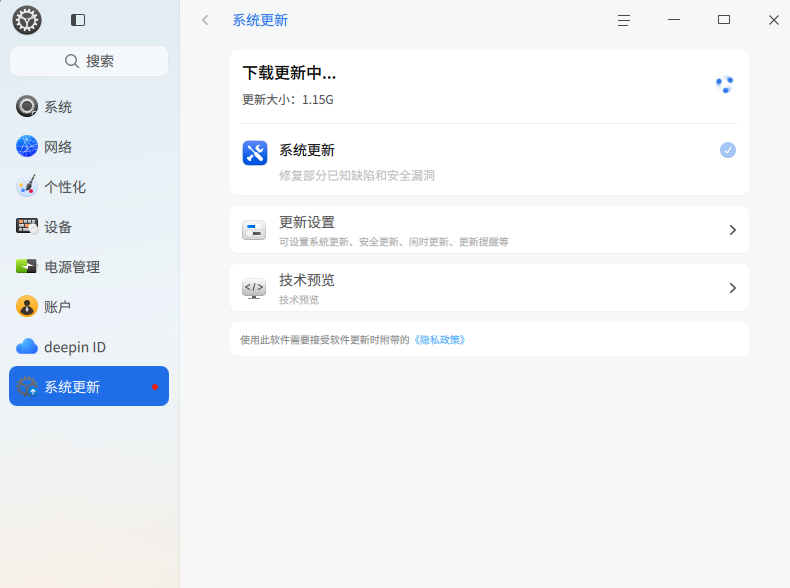Click 使用此软件需要接受软件更新时附带的 text

click(325, 340)
